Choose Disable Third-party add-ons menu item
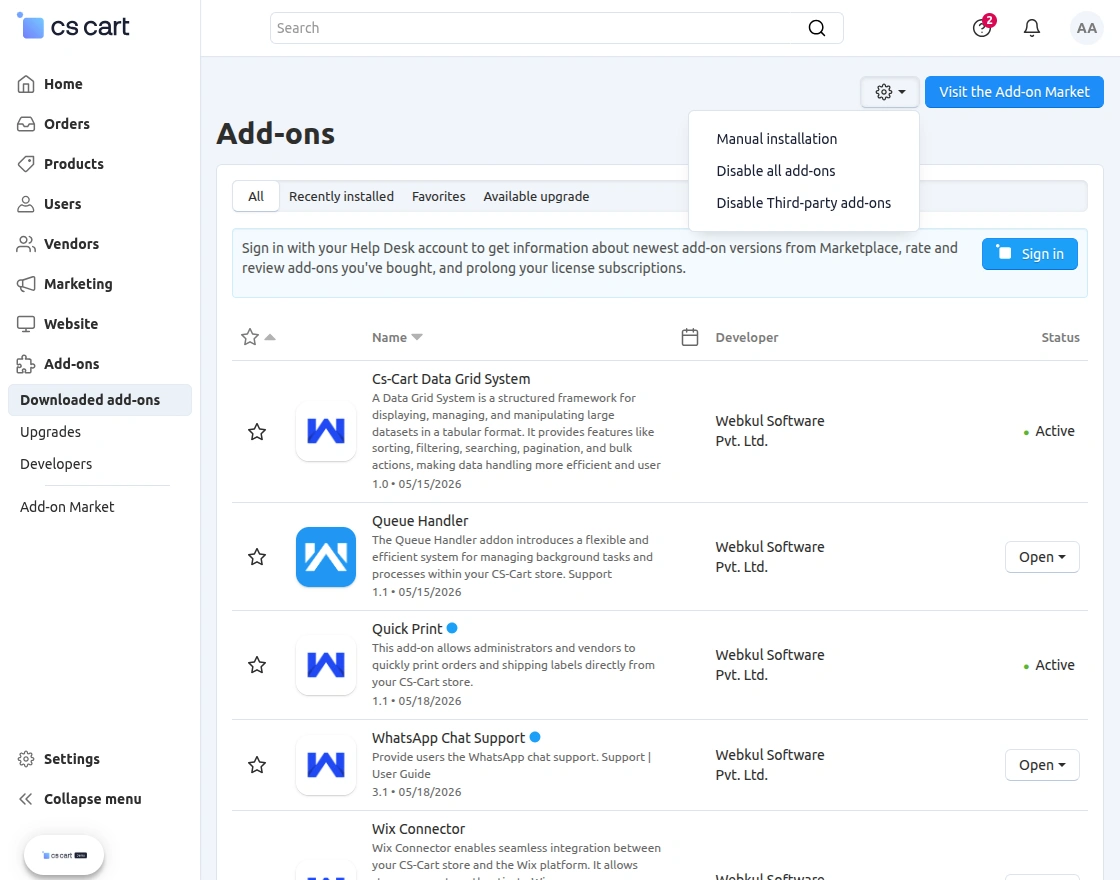Screen dimensions: 1120x880 pos(804,203)
